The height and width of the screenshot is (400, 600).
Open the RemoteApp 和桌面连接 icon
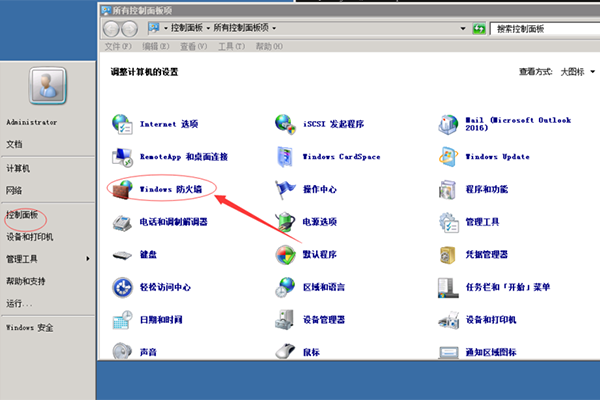[x=122, y=157]
